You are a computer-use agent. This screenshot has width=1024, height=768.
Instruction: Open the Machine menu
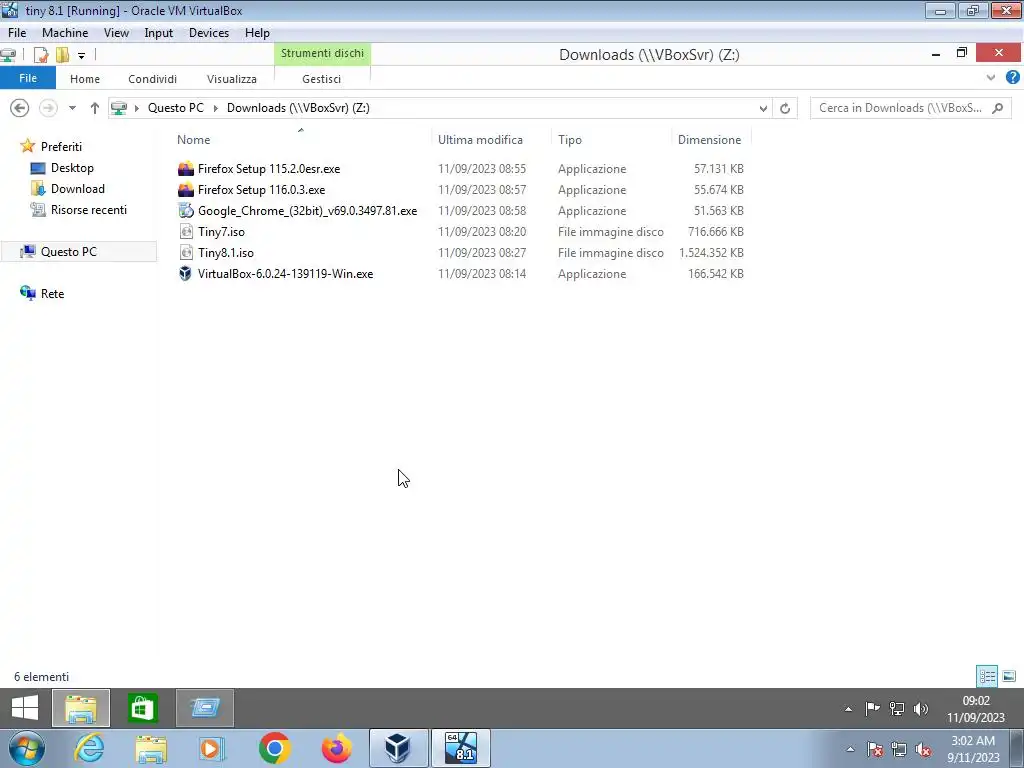[65, 33]
